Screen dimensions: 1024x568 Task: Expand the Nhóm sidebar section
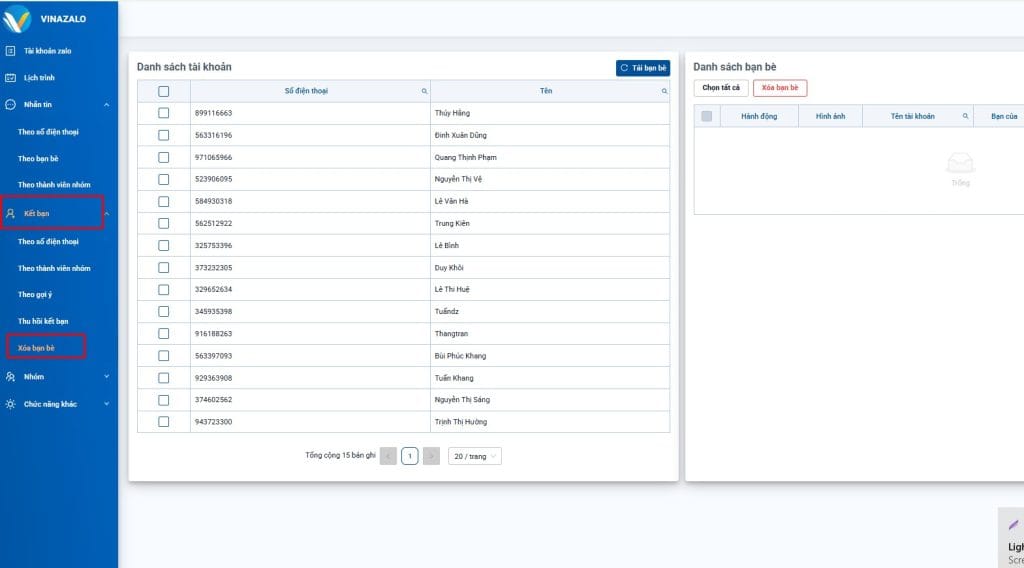[x=107, y=377]
